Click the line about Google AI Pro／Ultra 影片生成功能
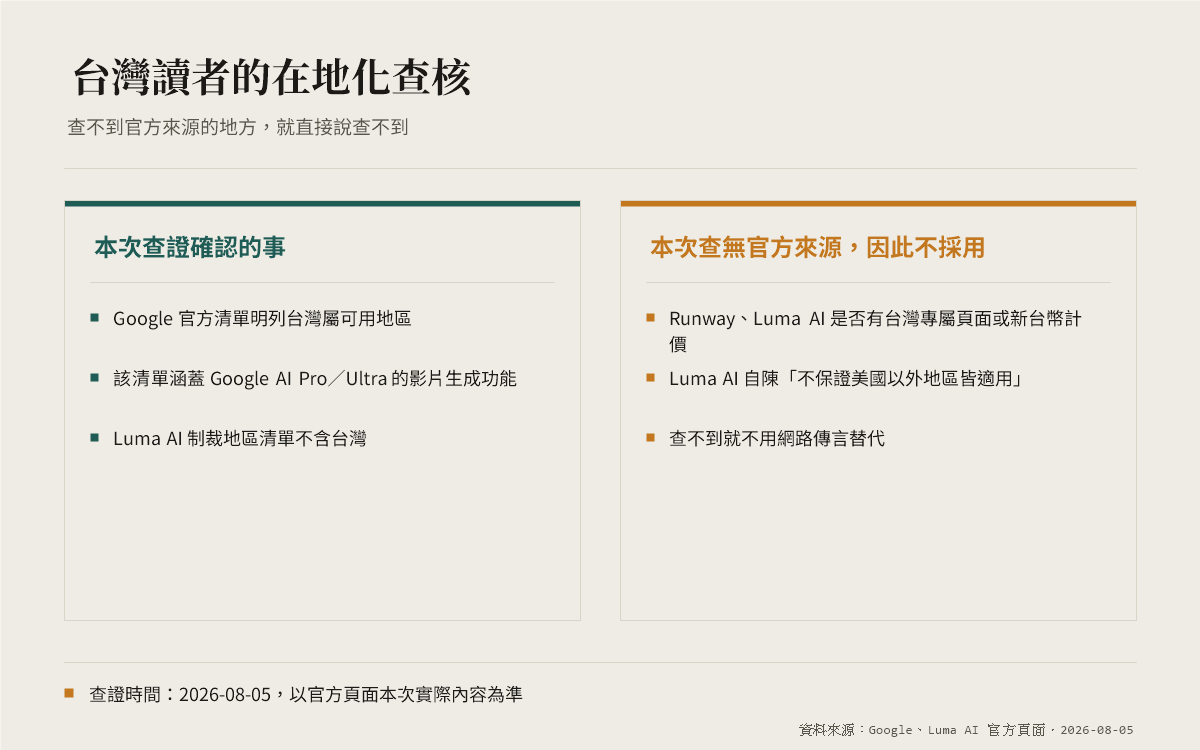This screenshot has height=750, width=1200. [x=315, y=379]
